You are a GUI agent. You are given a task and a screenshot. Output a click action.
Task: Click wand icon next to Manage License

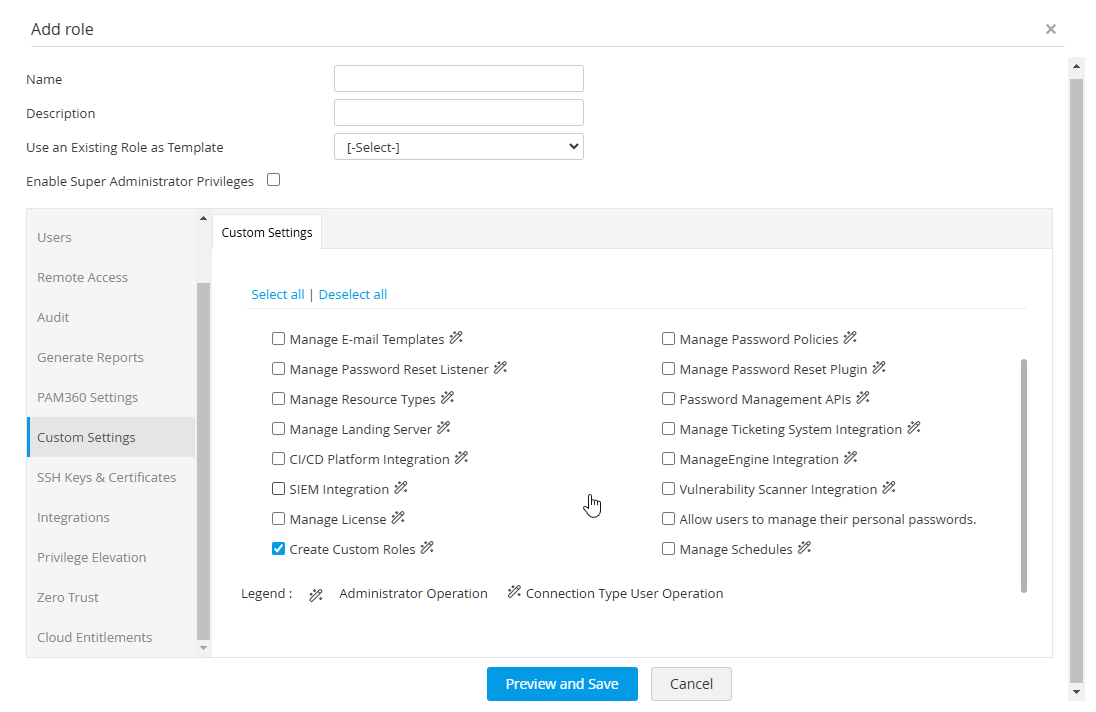coord(399,518)
